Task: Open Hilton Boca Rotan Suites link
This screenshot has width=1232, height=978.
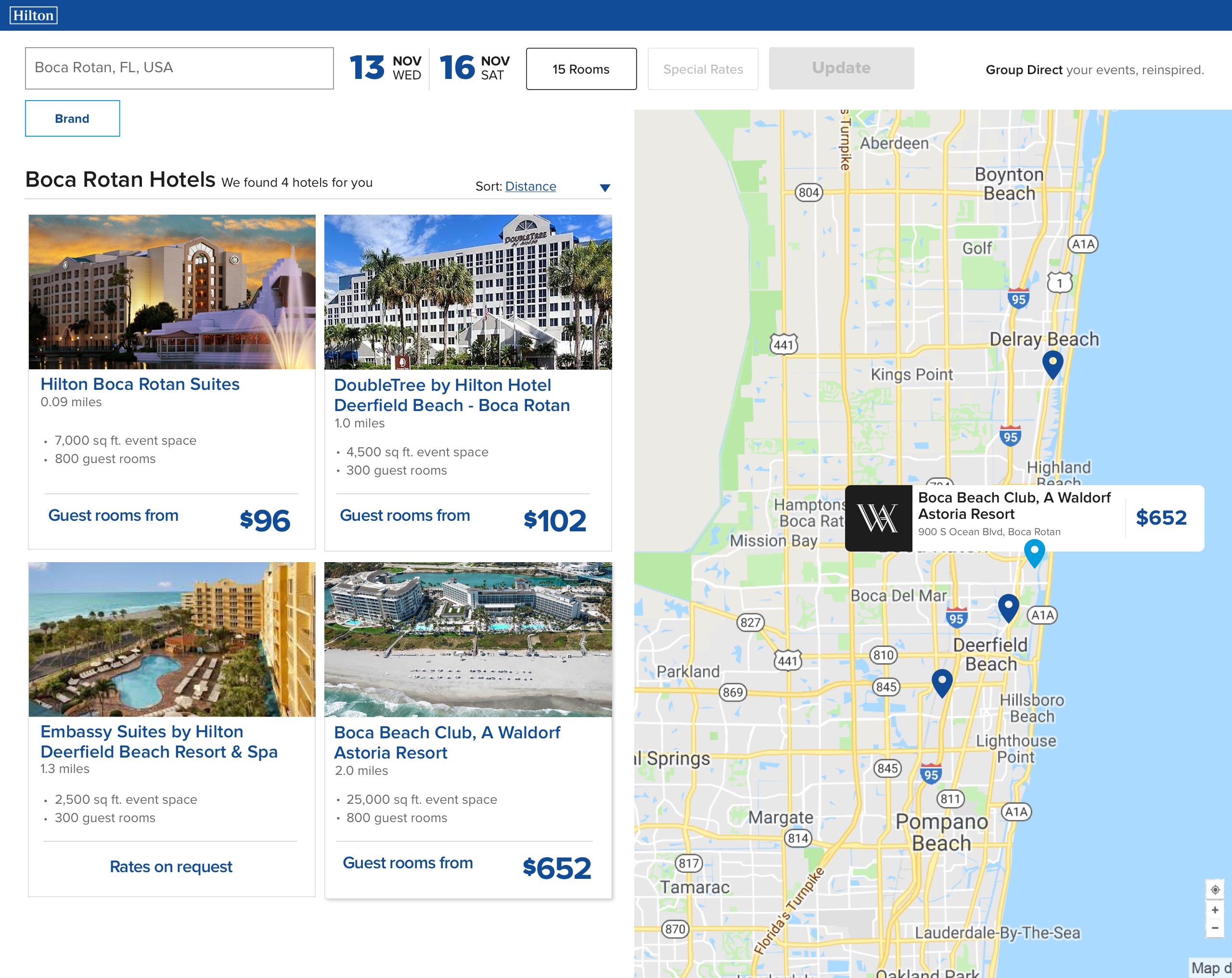Action: 140,384
